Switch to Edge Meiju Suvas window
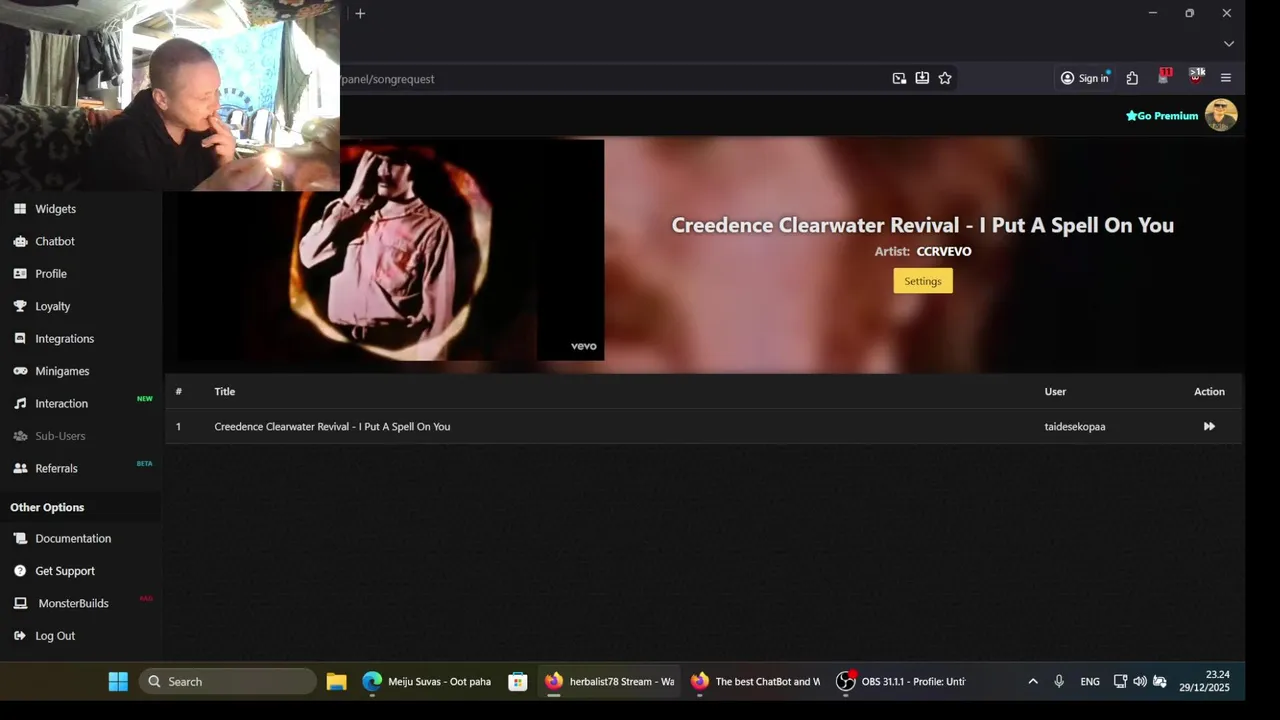The height and width of the screenshot is (720, 1280). pyautogui.click(x=427, y=682)
